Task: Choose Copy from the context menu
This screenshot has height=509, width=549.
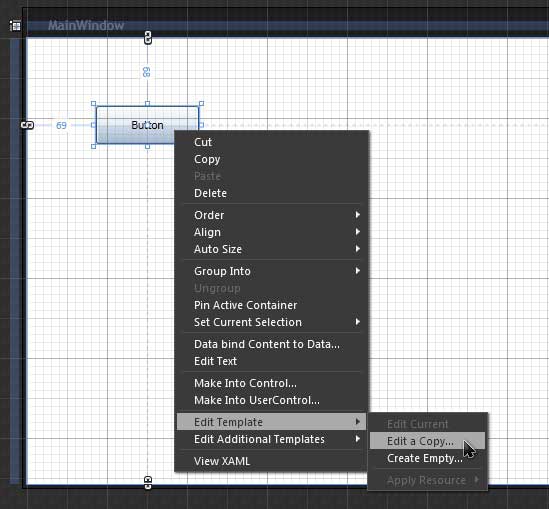Action: (272, 159)
